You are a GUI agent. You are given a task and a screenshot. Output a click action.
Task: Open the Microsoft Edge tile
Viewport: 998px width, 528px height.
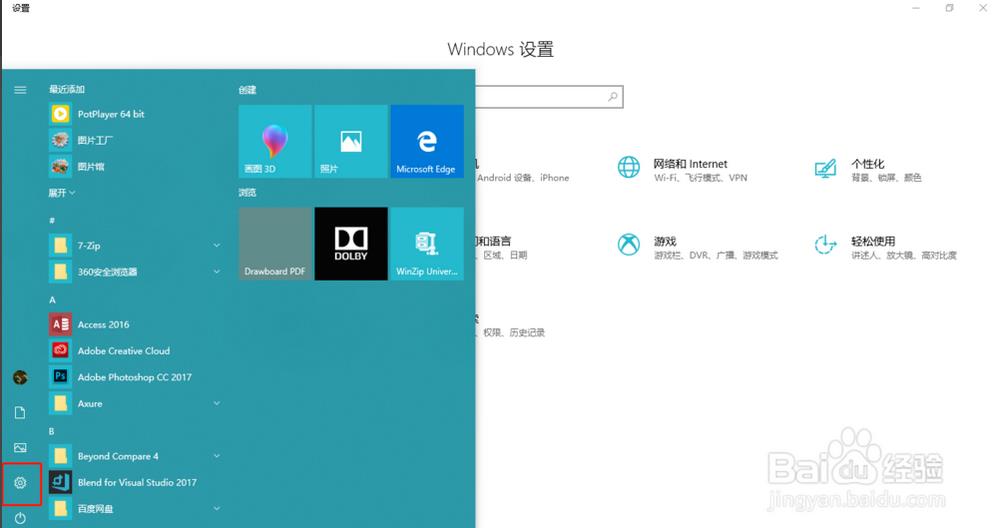point(427,141)
